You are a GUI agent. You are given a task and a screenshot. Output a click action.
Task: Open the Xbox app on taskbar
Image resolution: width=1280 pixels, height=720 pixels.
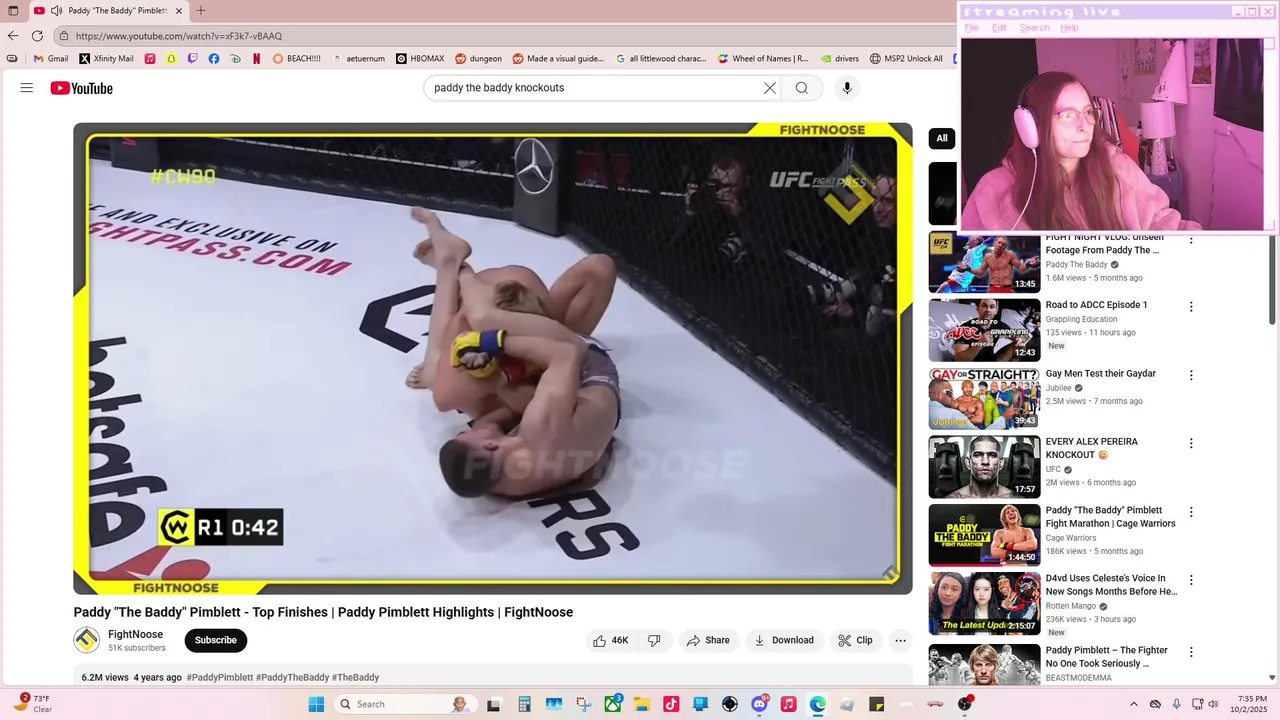click(611, 704)
